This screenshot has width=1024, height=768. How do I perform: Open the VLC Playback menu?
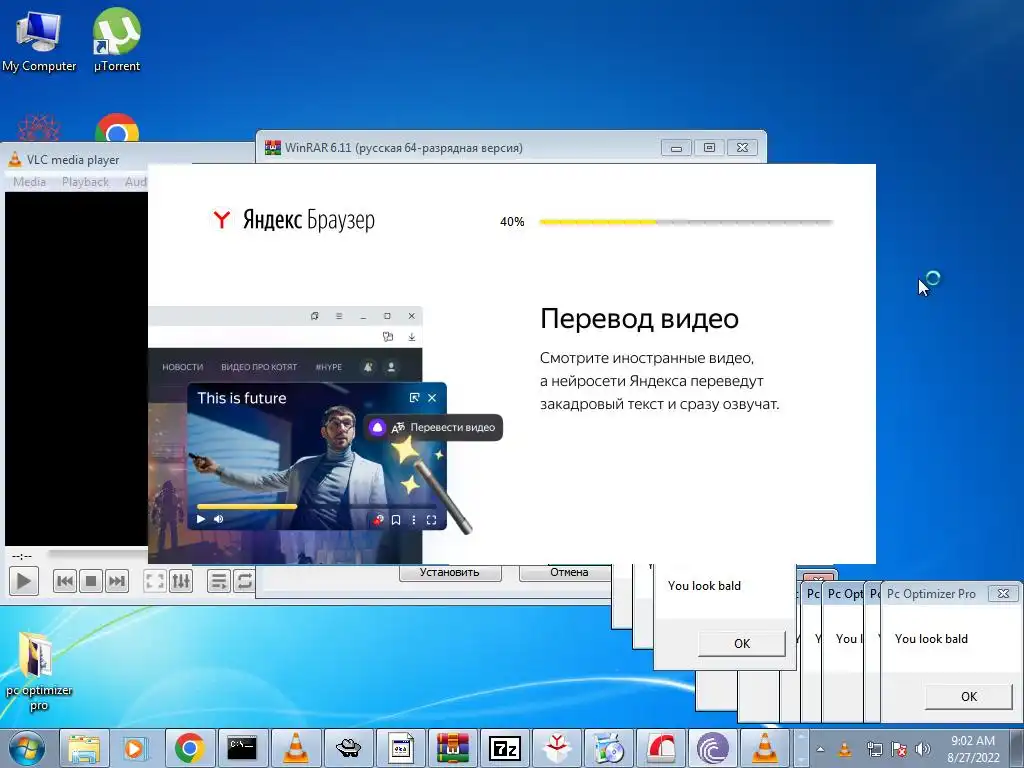click(85, 182)
